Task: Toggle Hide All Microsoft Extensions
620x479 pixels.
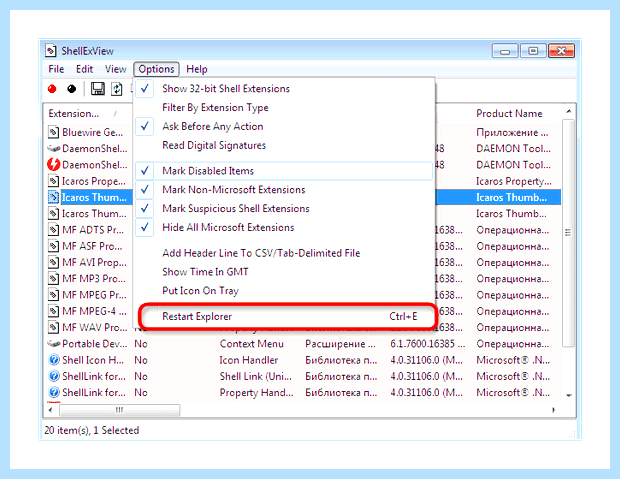Action: (x=284, y=227)
